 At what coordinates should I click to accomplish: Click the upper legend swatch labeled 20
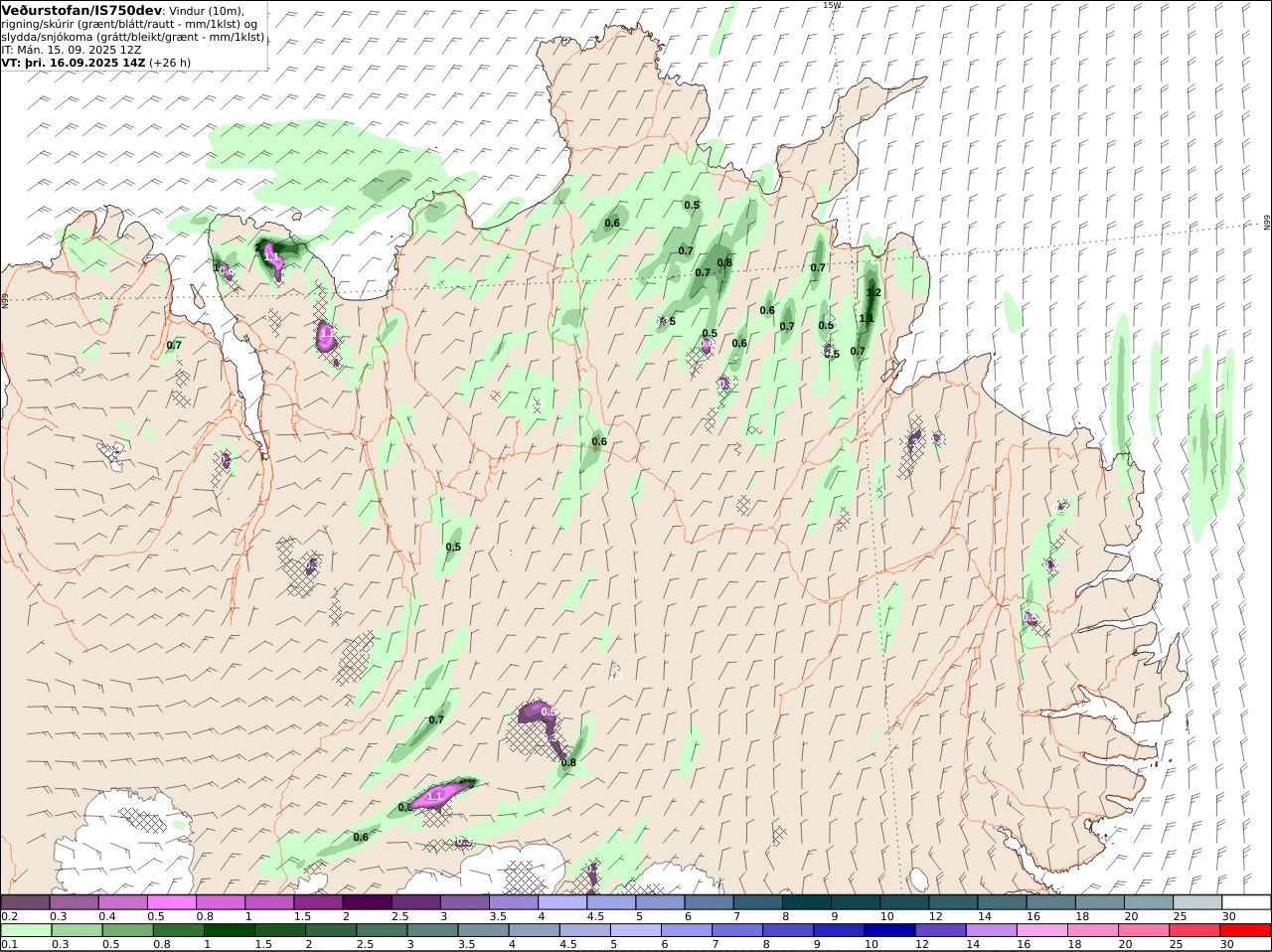[x=1148, y=902]
